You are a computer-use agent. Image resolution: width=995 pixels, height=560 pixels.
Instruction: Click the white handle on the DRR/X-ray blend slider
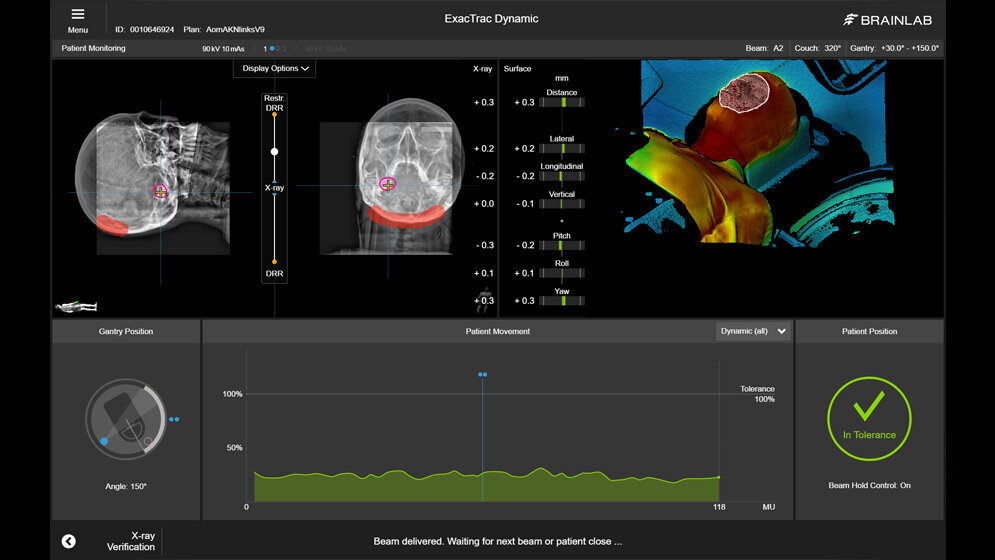tap(274, 152)
